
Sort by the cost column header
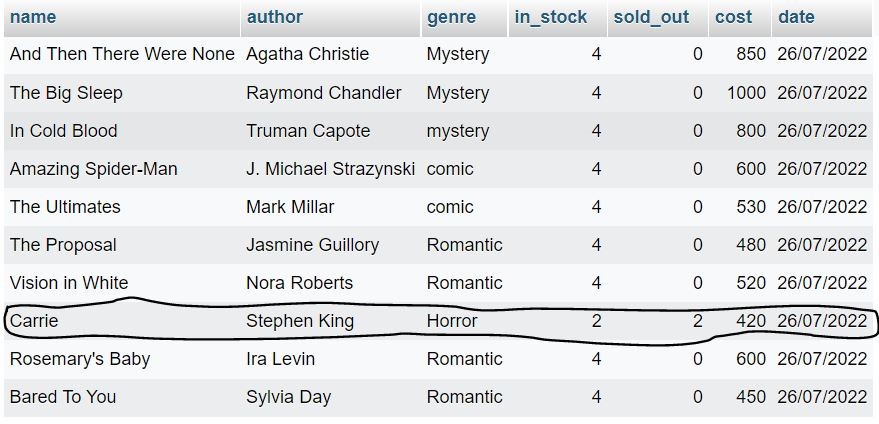[x=733, y=17]
